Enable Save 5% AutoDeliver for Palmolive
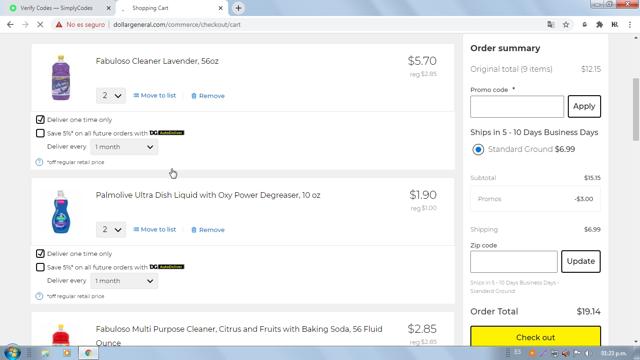Viewport: 640px width, 360px height. pos(40,267)
